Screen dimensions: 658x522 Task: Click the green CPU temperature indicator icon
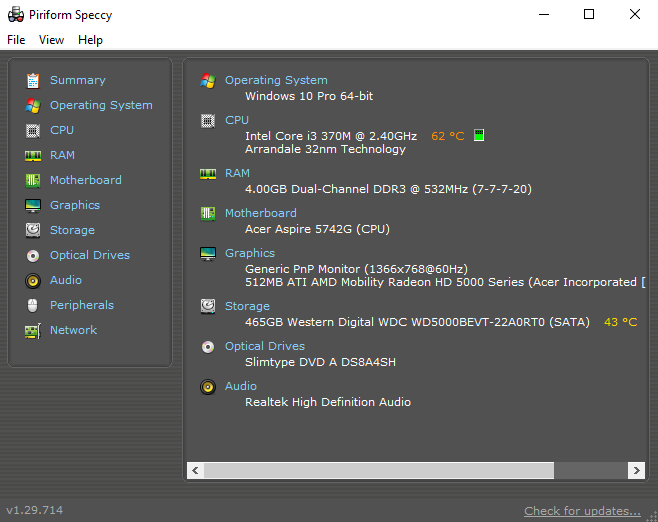point(479,135)
